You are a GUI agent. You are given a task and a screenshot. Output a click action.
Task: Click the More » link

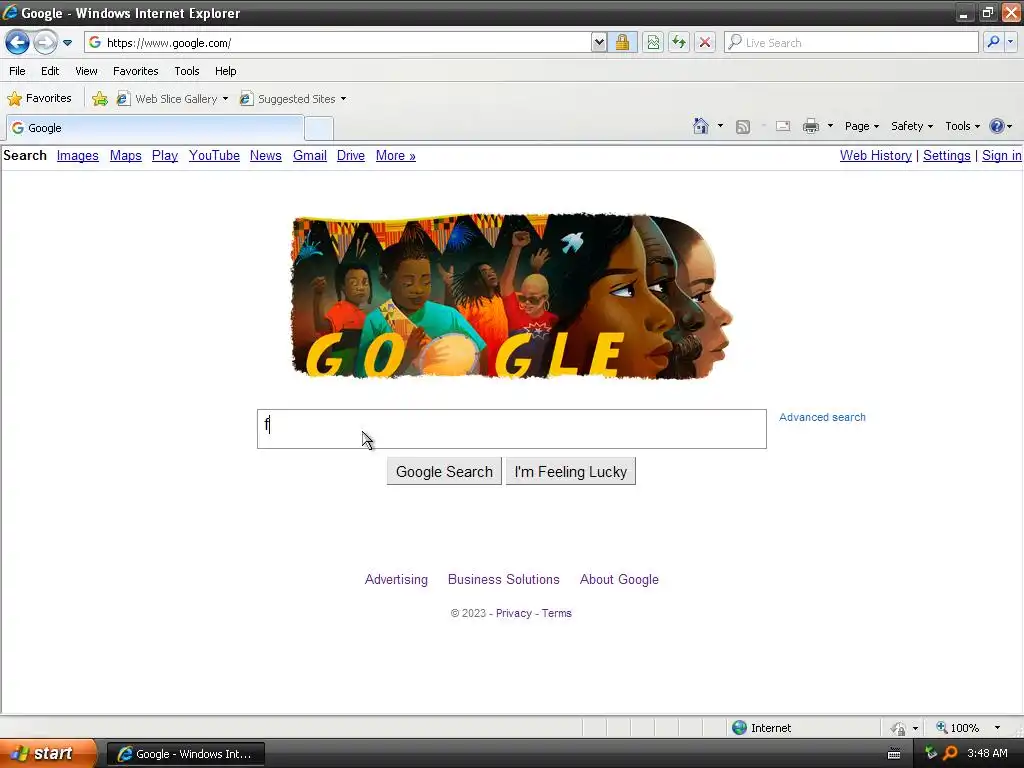396,155
